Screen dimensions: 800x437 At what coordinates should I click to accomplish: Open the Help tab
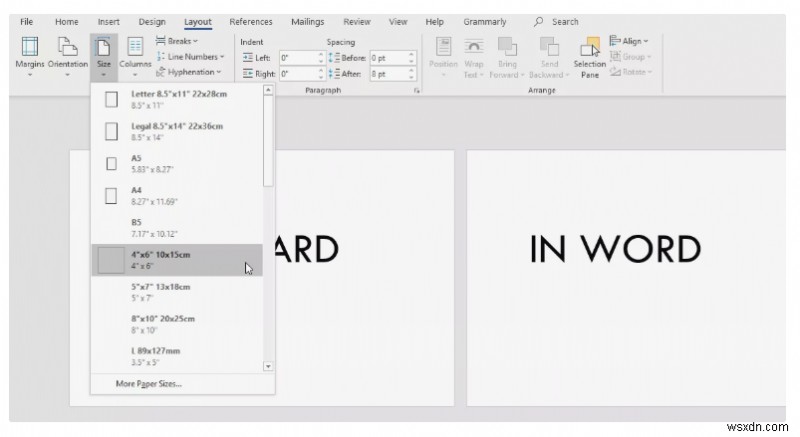[435, 22]
